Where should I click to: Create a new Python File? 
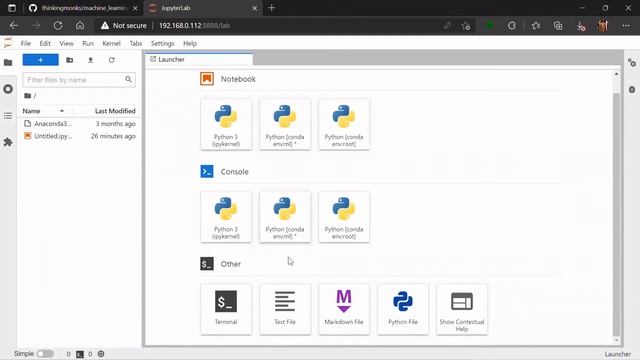(x=403, y=309)
